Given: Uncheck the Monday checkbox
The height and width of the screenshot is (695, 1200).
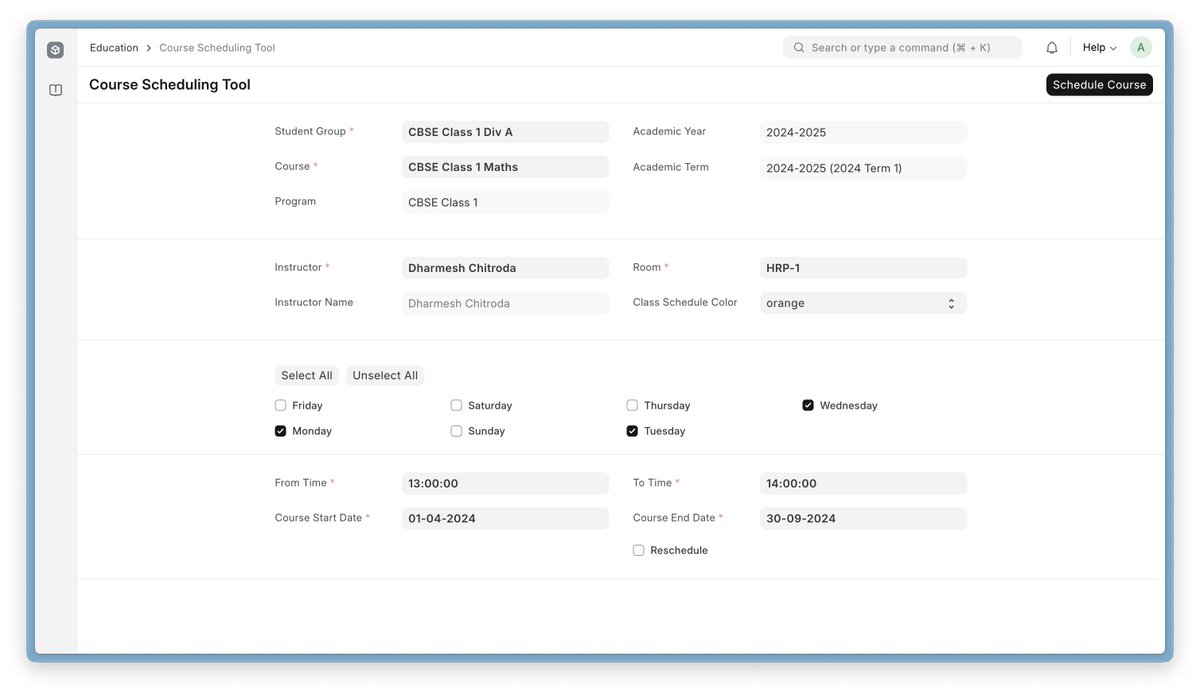Looking at the screenshot, I should pyautogui.click(x=281, y=432).
